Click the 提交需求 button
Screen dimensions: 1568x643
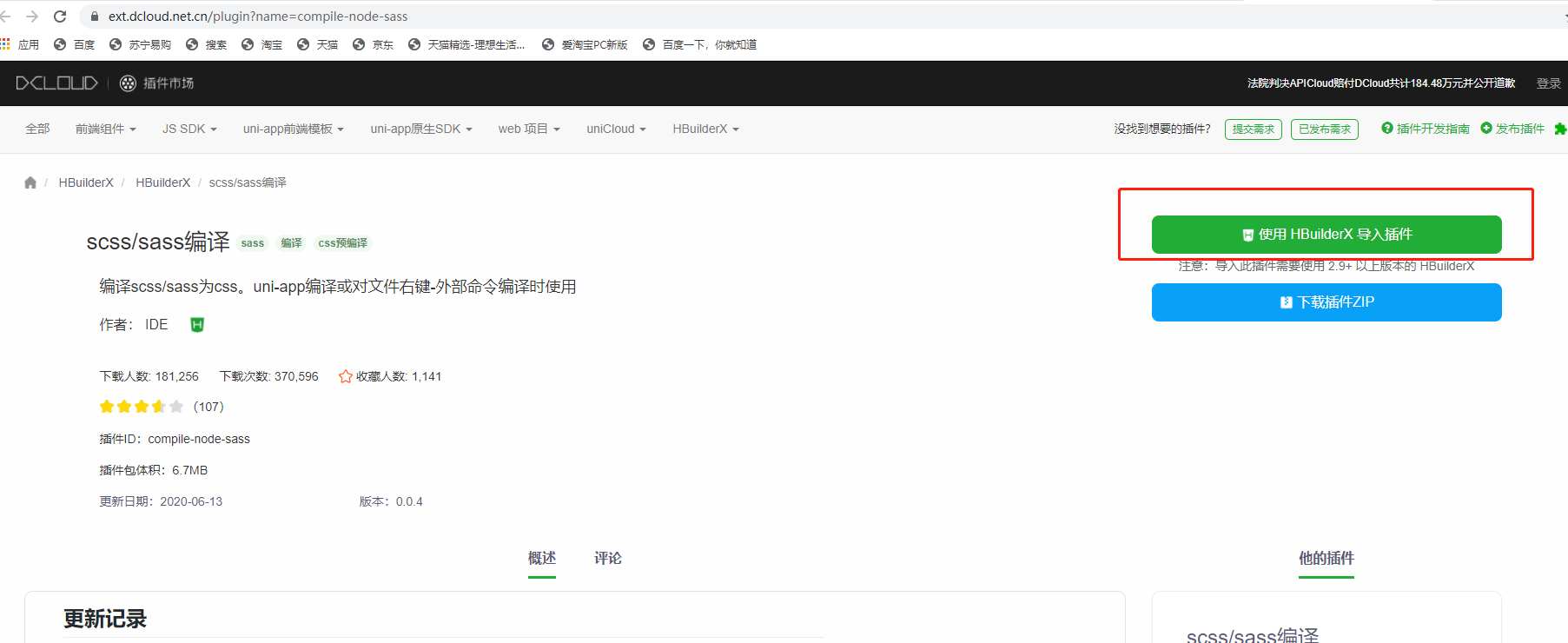[x=1254, y=129]
